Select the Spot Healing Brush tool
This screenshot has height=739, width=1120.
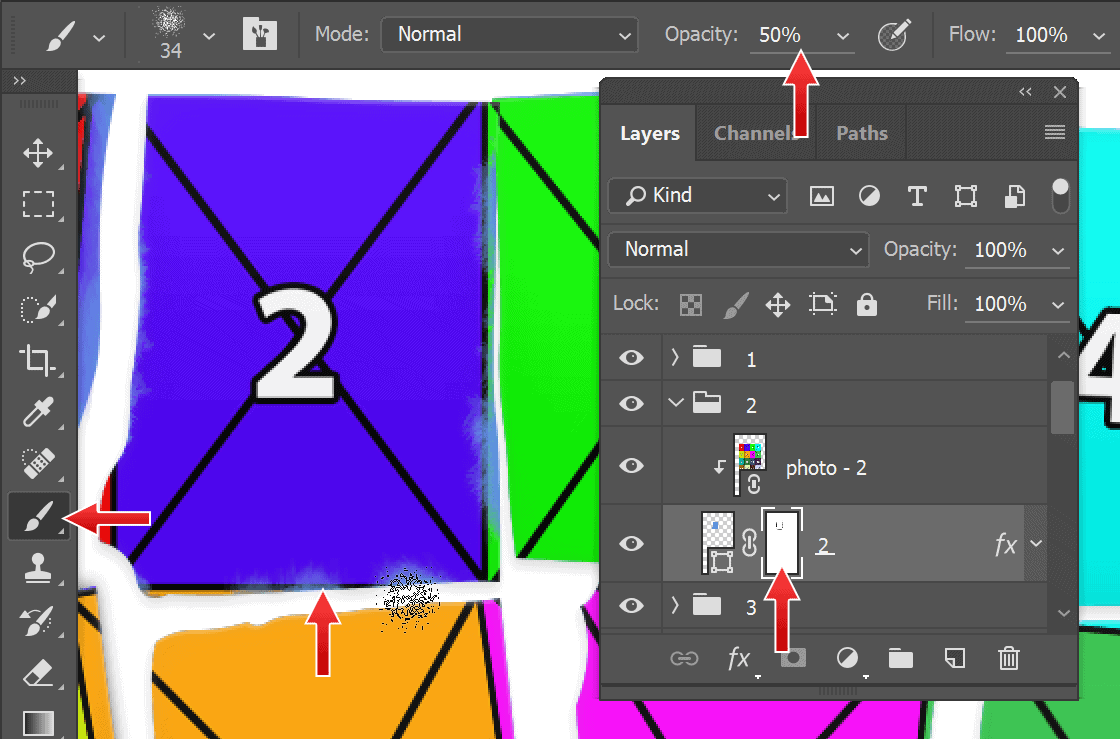[x=38, y=463]
